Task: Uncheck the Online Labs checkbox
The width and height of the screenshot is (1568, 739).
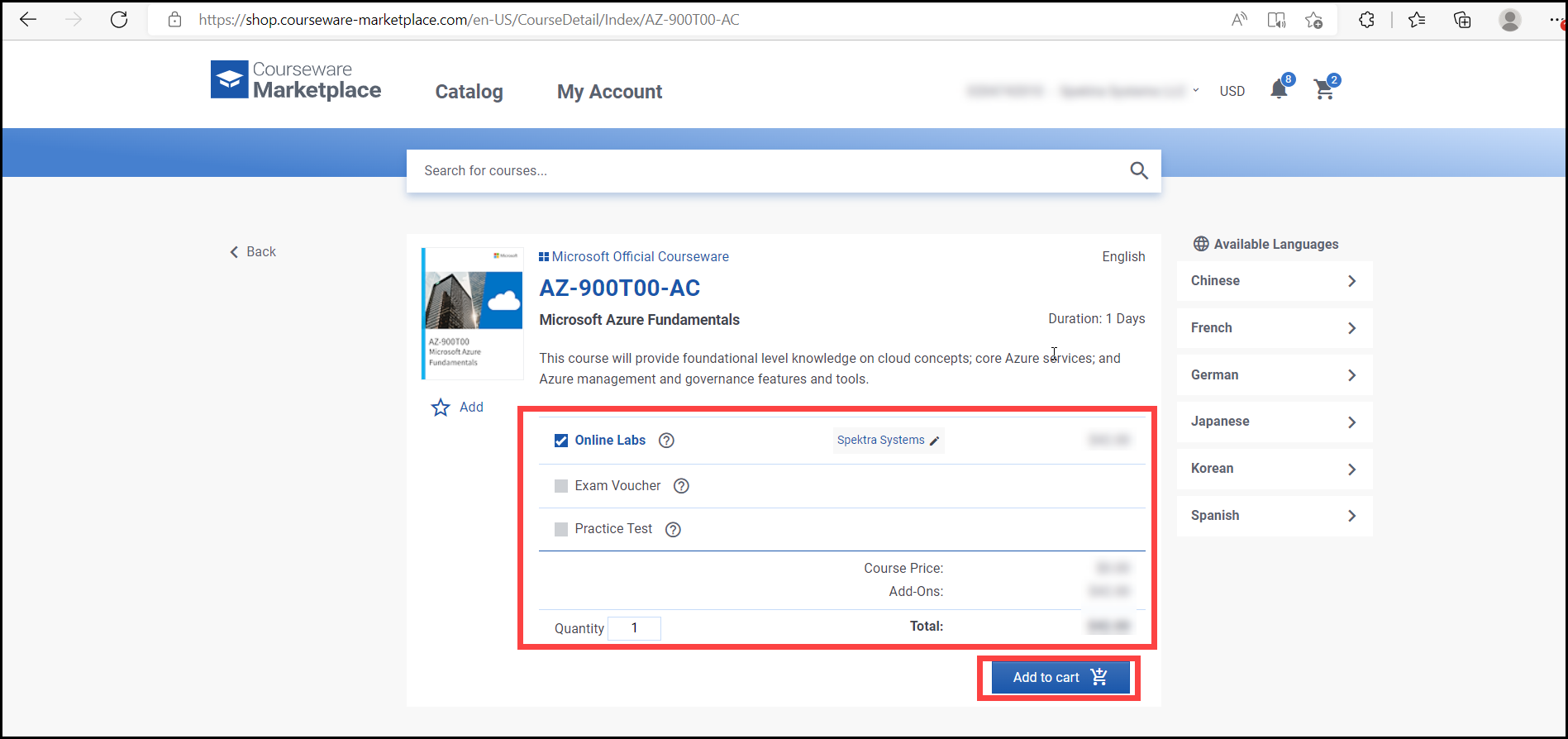Action: pos(561,441)
